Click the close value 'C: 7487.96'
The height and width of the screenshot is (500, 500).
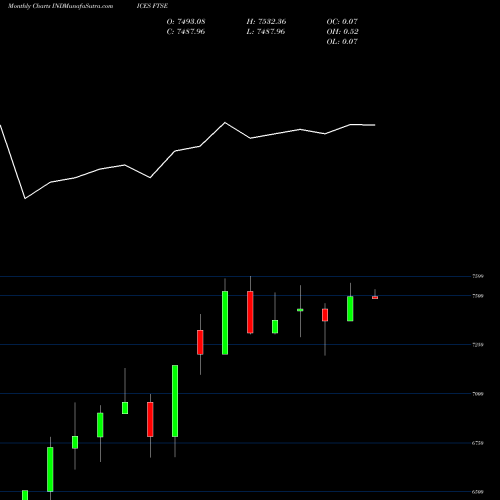click(x=186, y=32)
